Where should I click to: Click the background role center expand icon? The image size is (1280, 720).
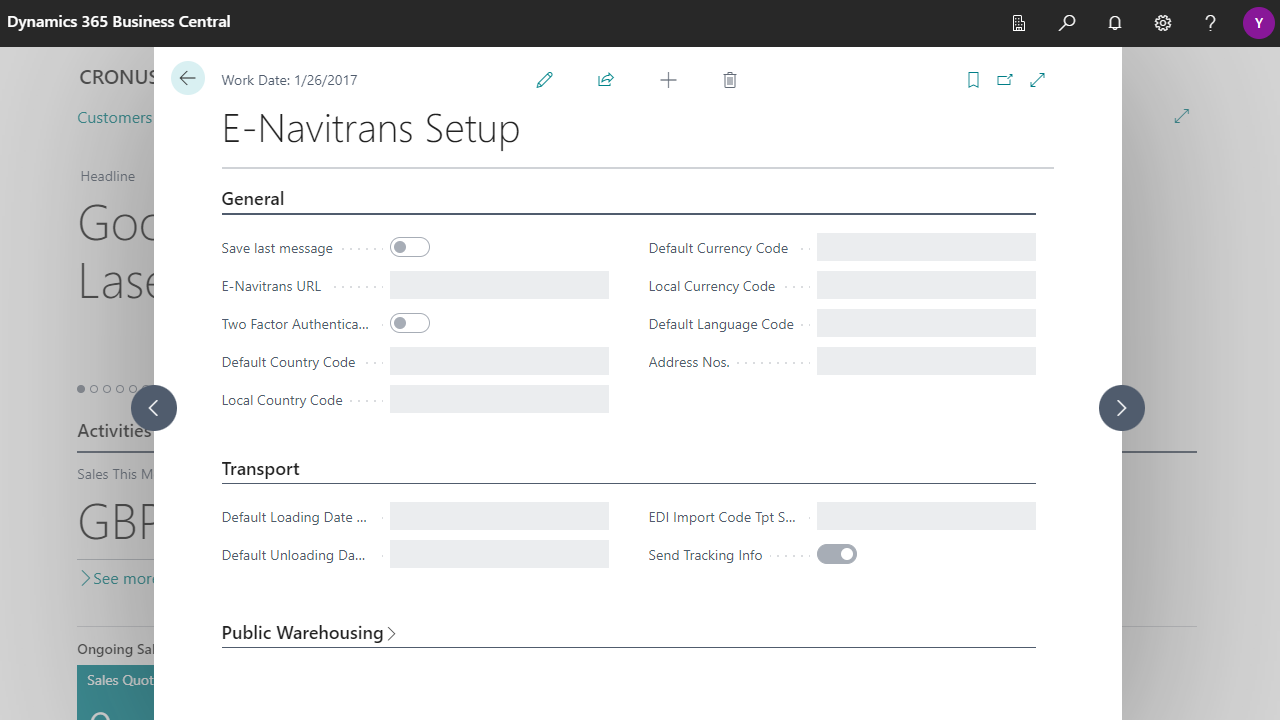click(1182, 116)
